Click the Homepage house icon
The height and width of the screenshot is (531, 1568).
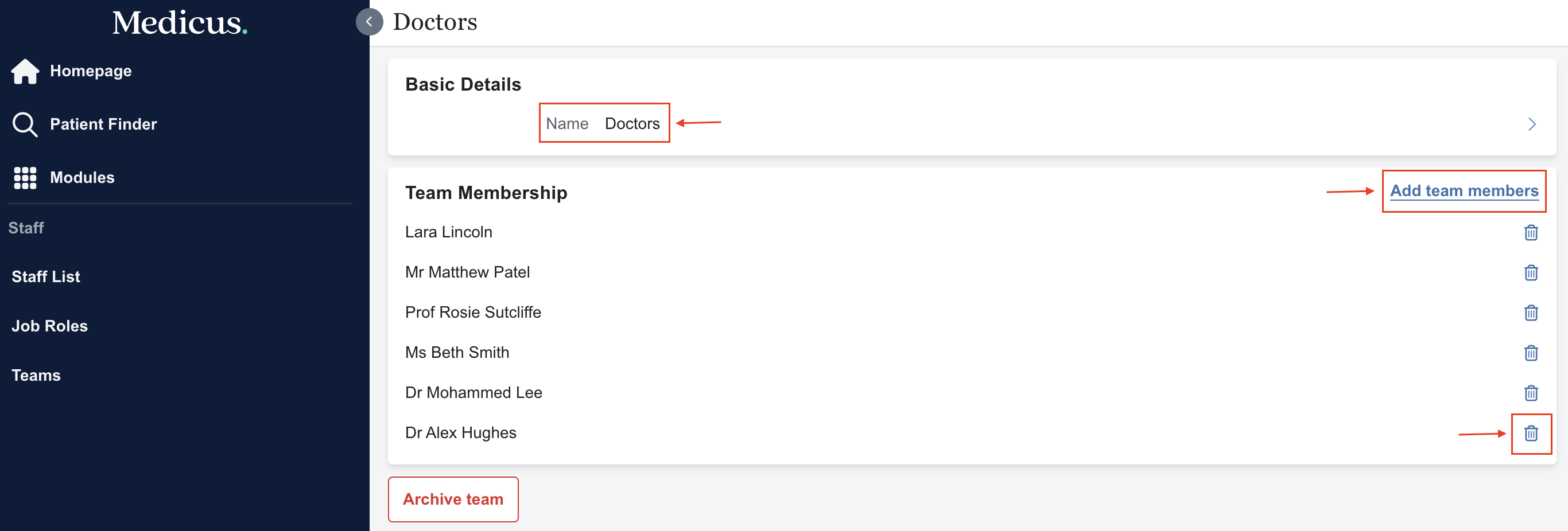click(25, 71)
